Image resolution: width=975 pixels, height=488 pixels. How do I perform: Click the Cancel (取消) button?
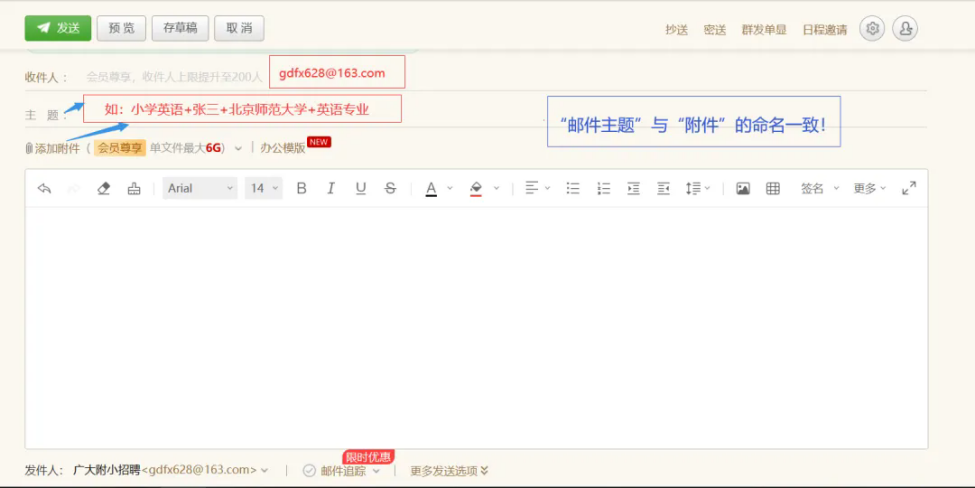point(239,28)
